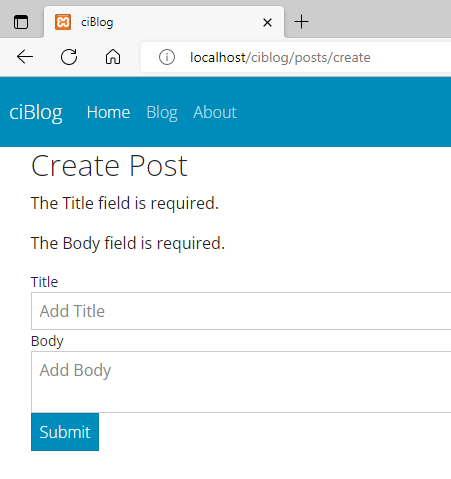
Task: Click the Create Post heading
Action: click(109, 166)
